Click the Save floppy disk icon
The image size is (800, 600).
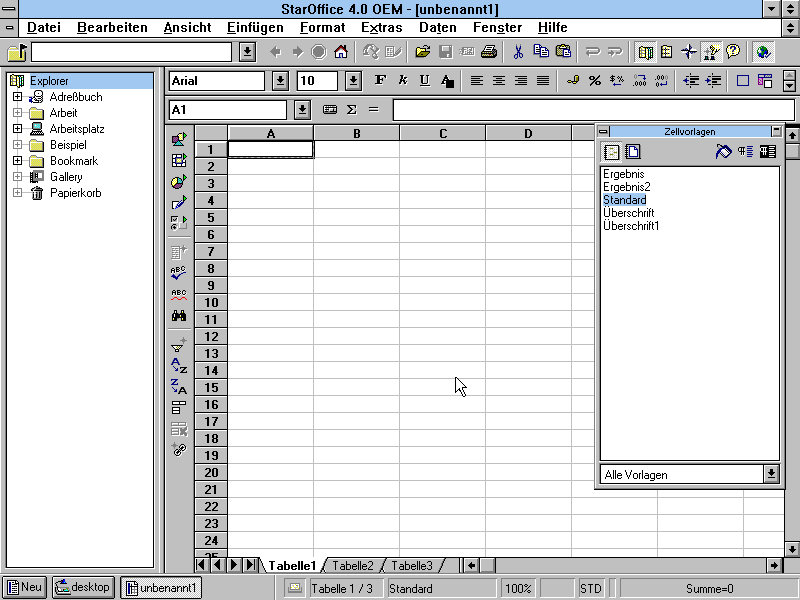[445, 52]
